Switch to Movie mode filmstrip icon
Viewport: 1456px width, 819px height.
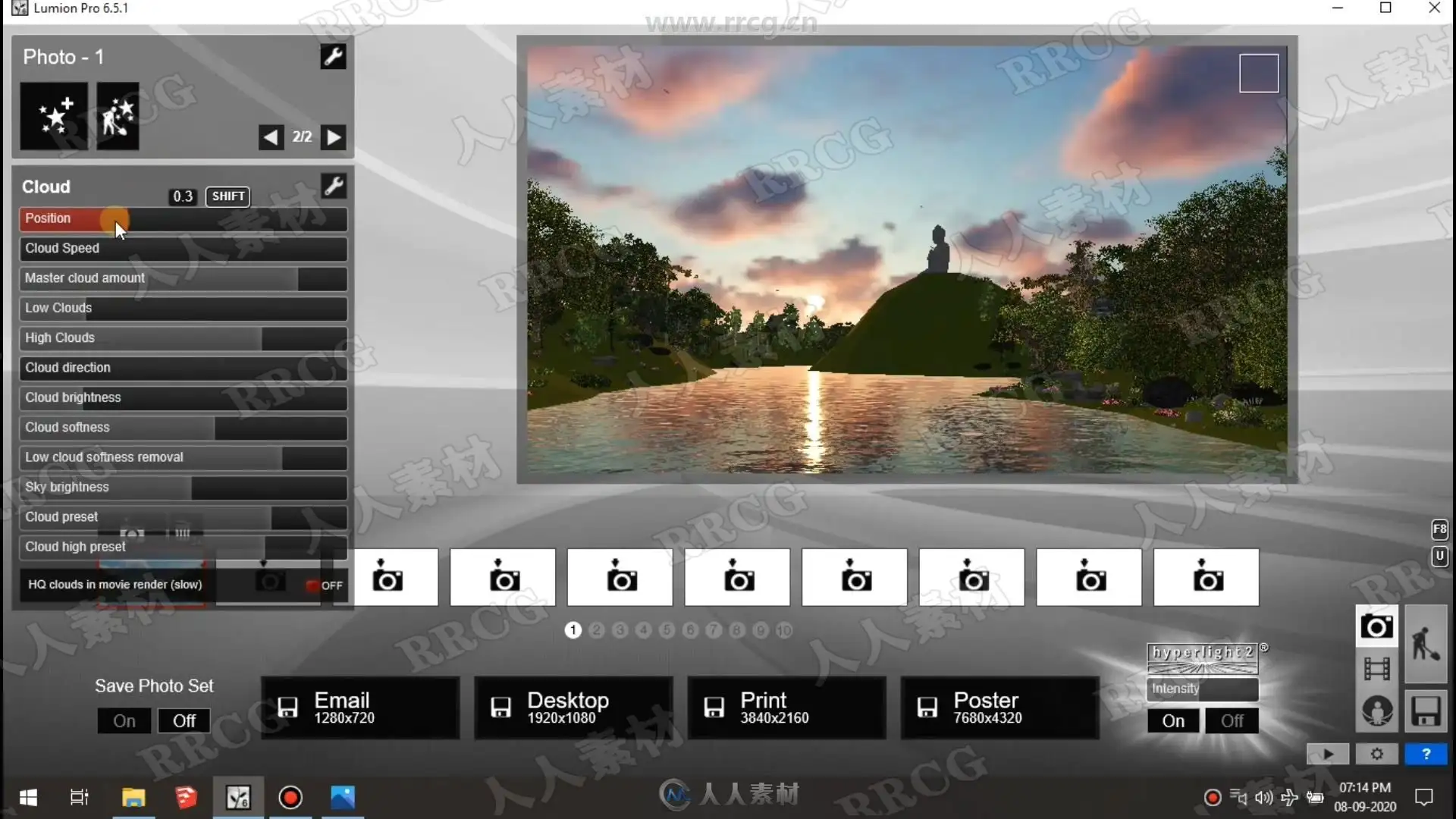(1376, 669)
